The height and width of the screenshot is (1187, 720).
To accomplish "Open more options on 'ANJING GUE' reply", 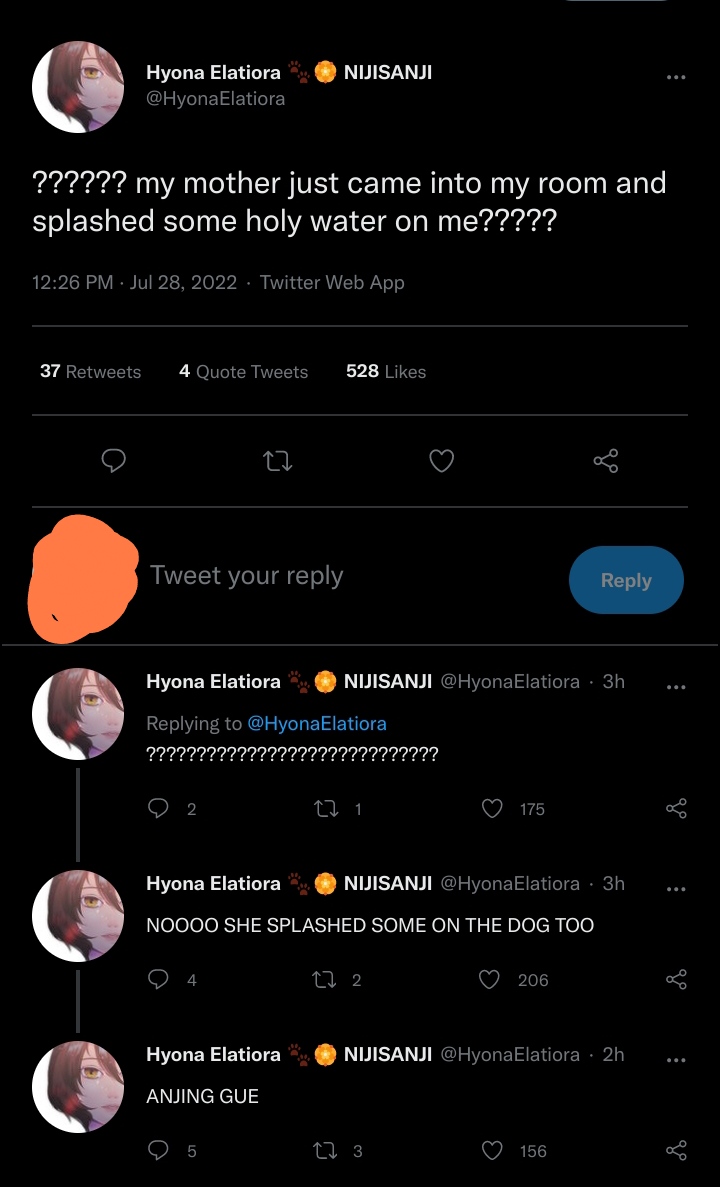I will [676, 1060].
